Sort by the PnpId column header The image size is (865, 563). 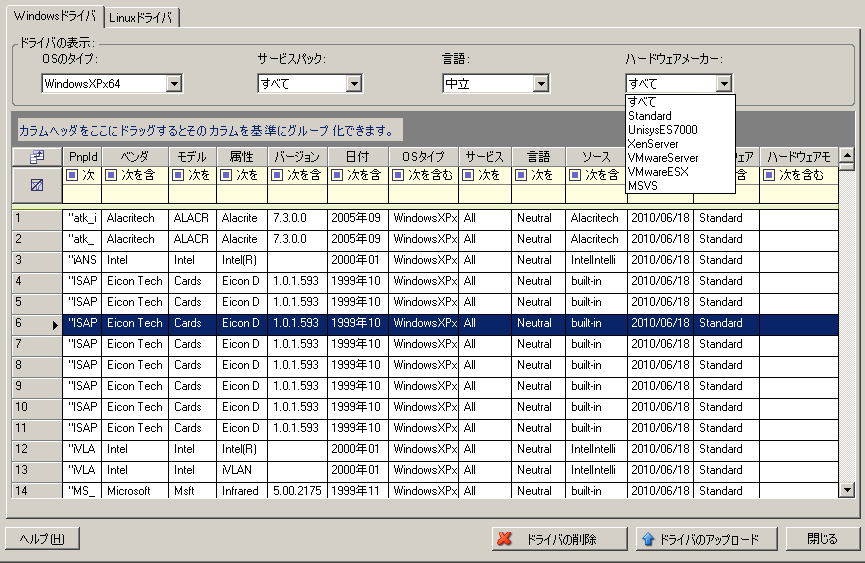tap(82, 157)
